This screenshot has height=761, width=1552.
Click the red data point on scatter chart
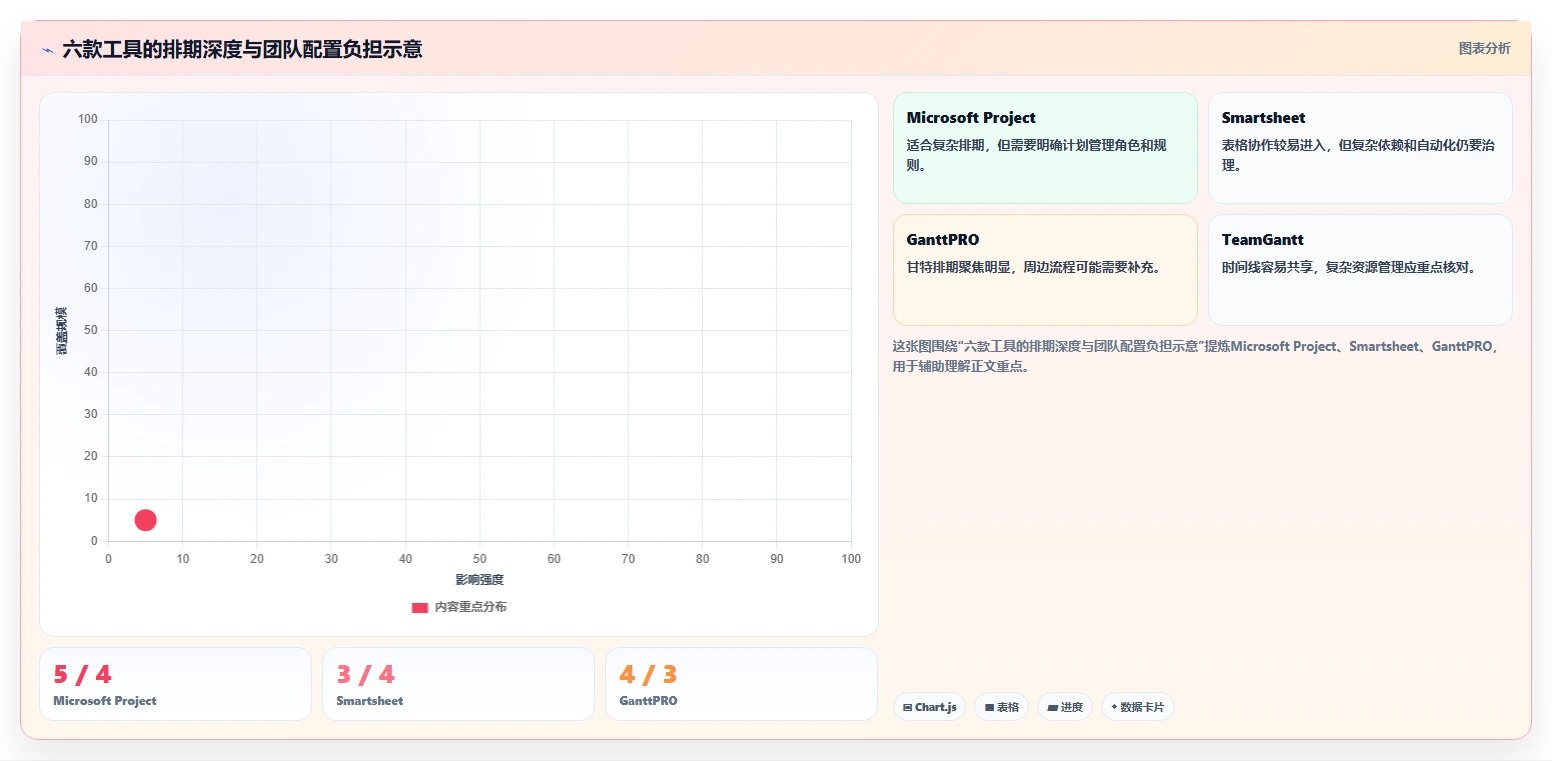(145, 520)
